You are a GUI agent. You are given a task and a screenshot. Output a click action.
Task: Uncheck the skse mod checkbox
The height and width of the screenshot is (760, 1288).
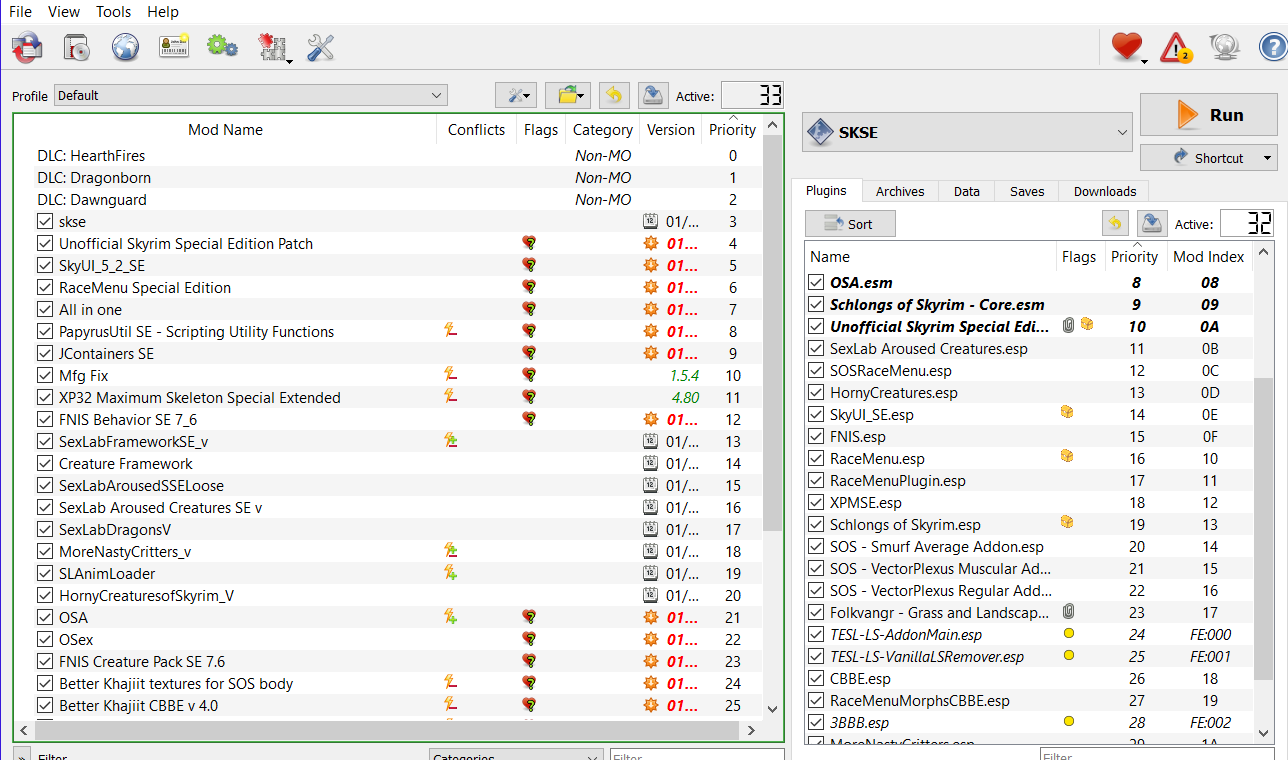(44, 222)
